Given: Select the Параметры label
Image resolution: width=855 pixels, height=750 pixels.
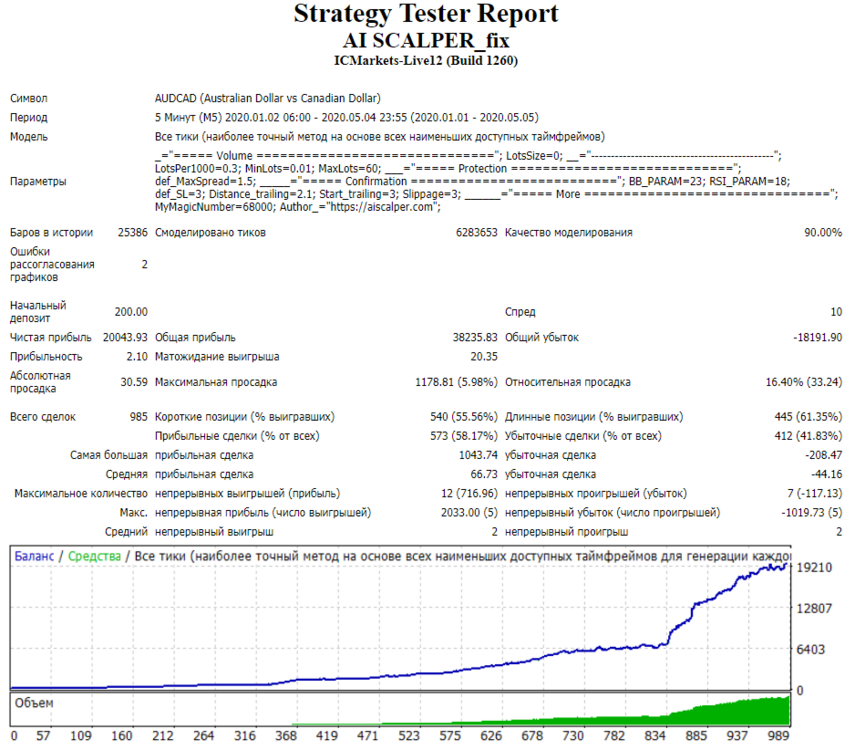Looking at the screenshot, I should pos(38,181).
